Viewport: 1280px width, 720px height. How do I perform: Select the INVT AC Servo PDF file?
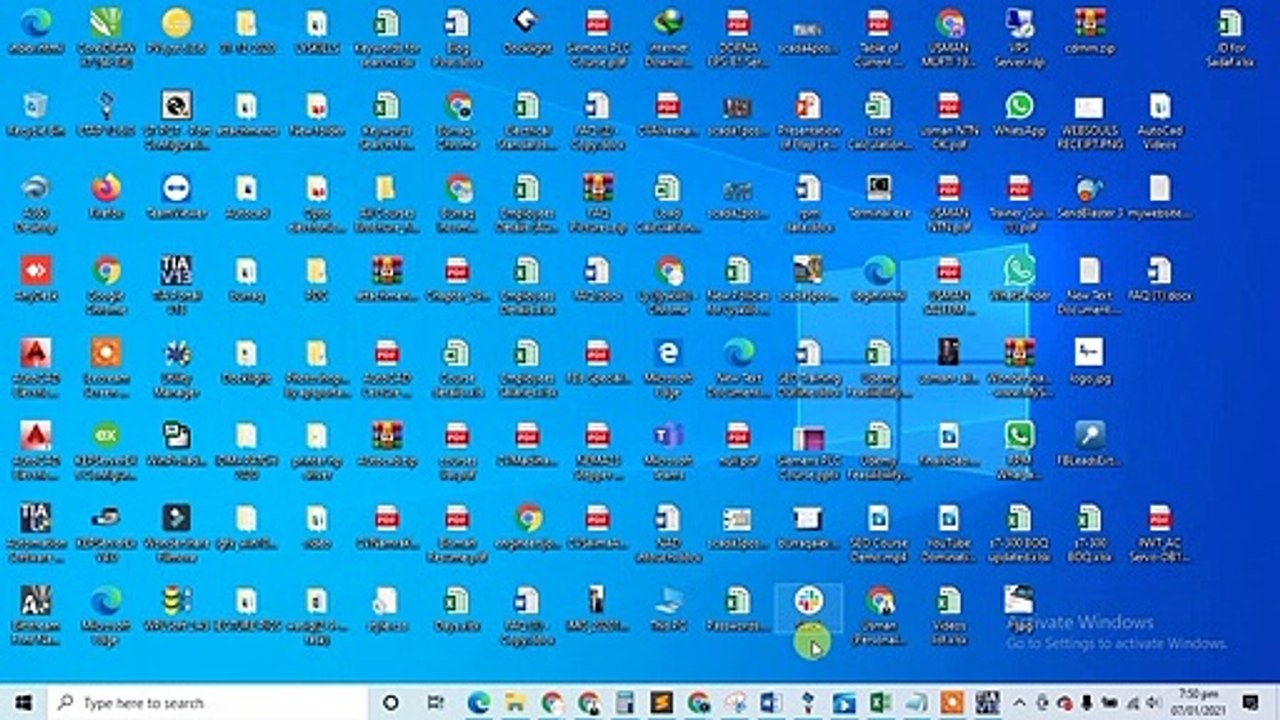(1160, 532)
